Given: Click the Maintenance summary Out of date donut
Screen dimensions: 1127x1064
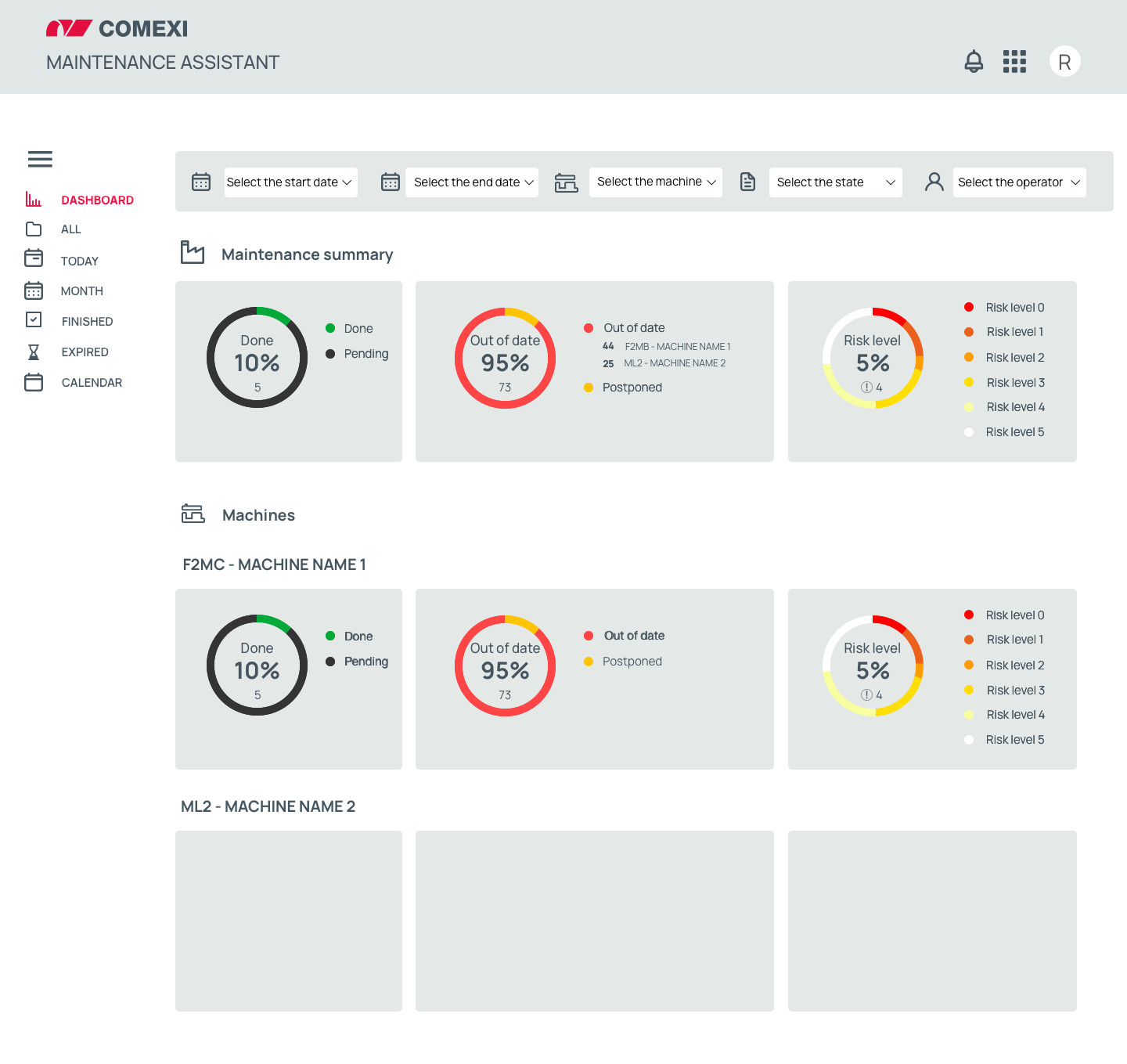Looking at the screenshot, I should pos(505,358).
